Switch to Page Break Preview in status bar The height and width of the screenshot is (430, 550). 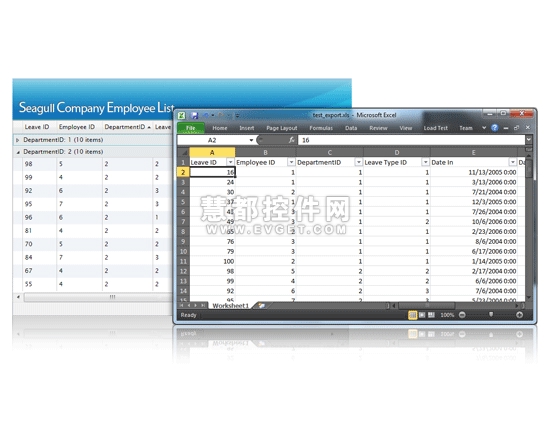tap(431, 315)
